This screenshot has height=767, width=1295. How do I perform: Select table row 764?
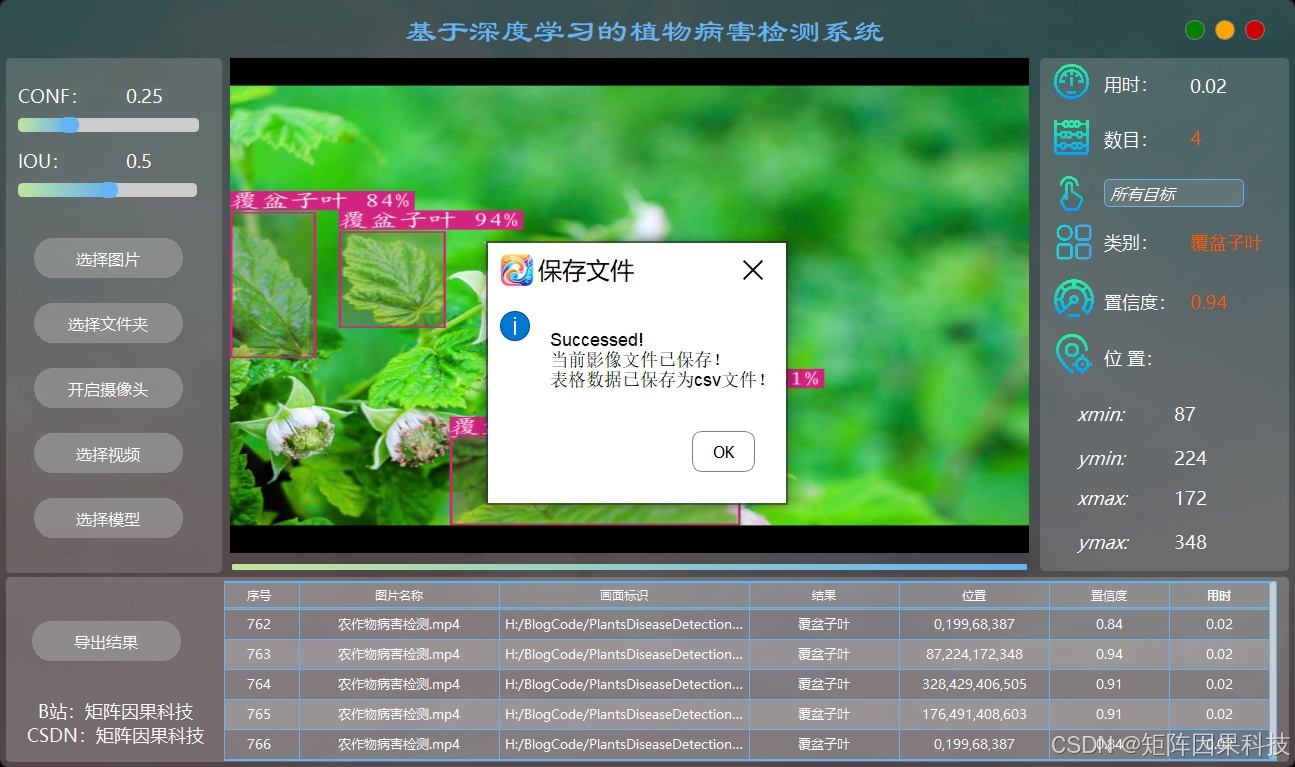pos(747,684)
